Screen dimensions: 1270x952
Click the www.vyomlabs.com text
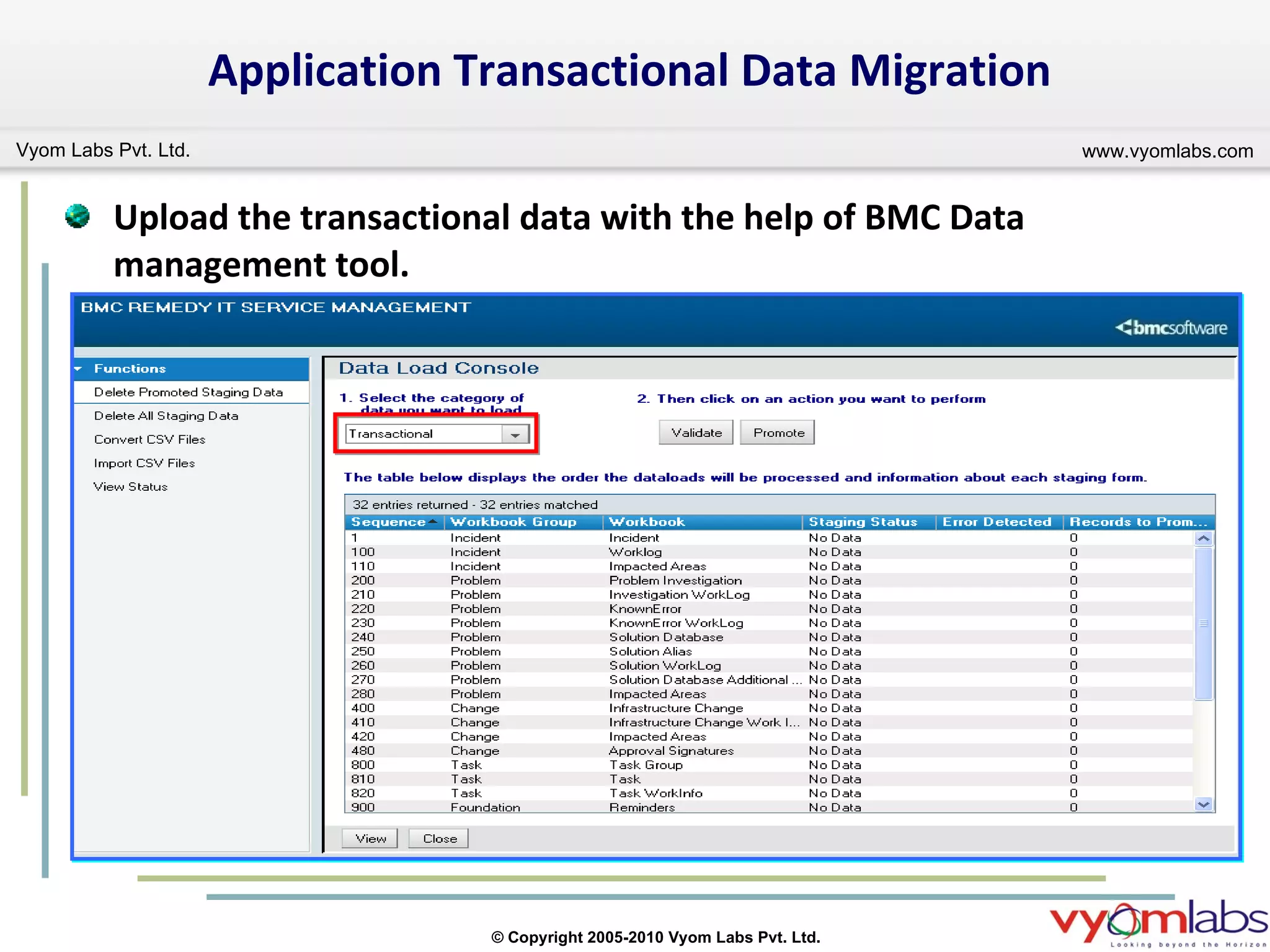(x=1167, y=151)
